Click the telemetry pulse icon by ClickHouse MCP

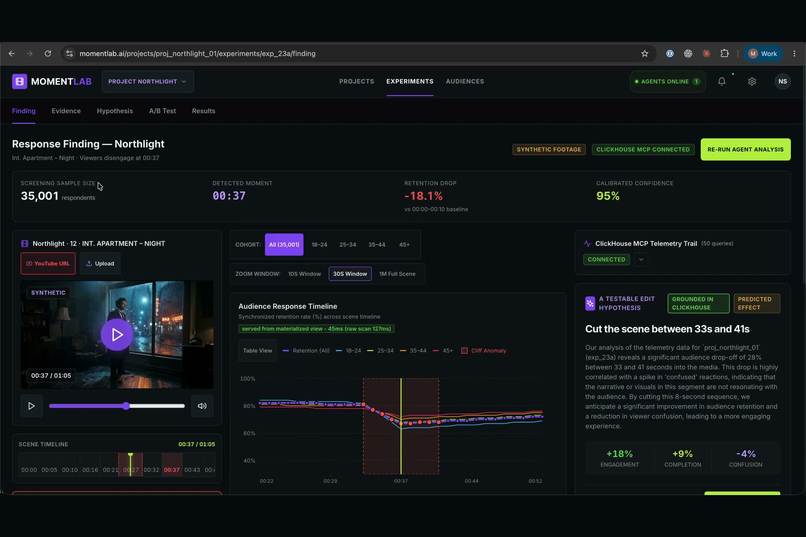point(587,244)
